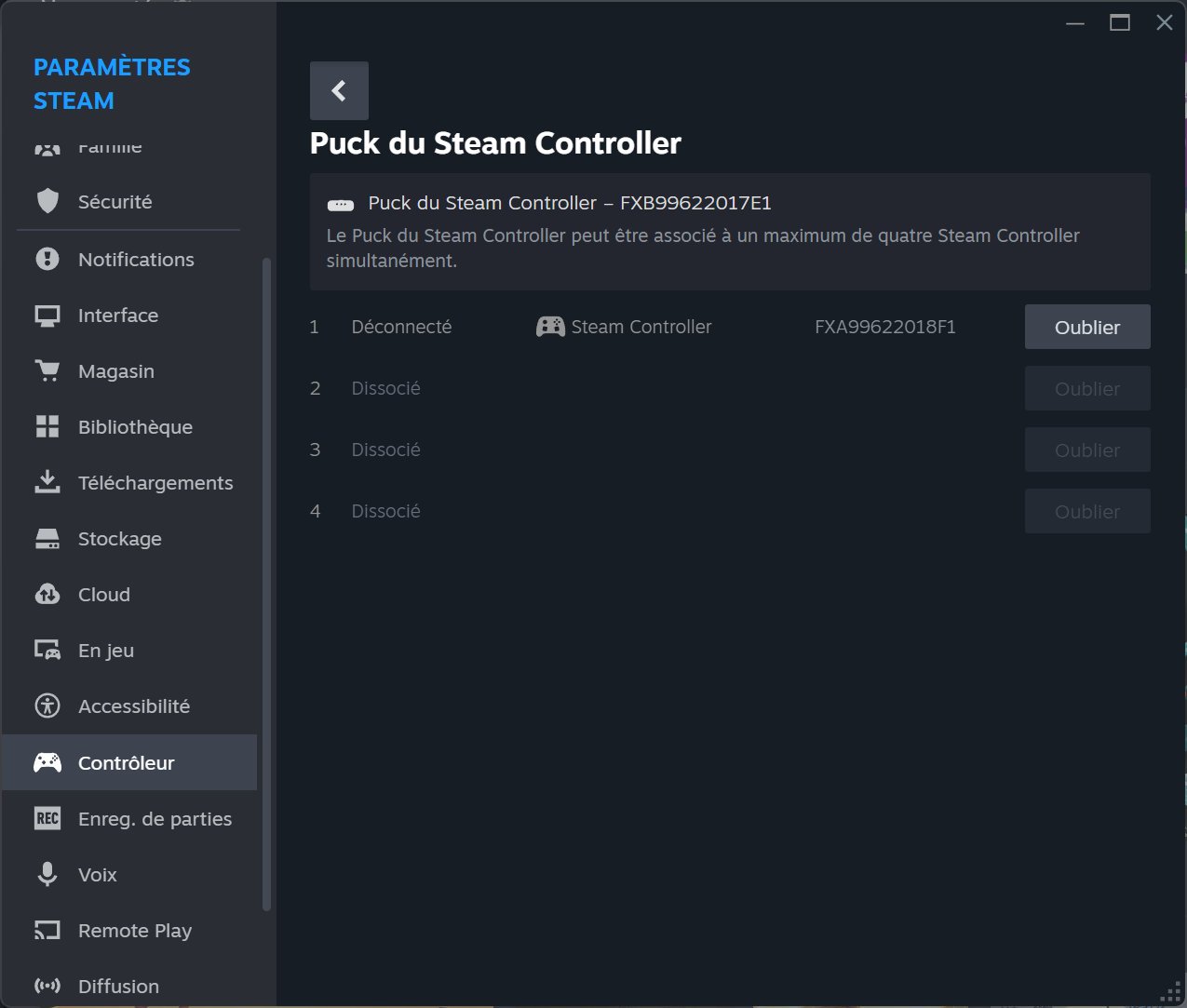Image resolution: width=1187 pixels, height=1008 pixels.
Task: Open Remote Play settings
Action: 129,931
